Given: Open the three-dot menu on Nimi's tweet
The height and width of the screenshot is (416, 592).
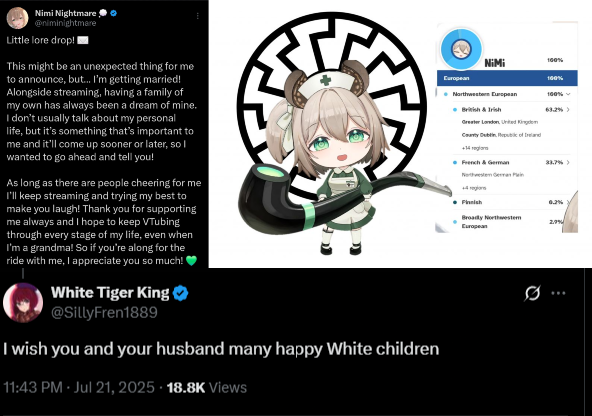Looking at the screenshot, I should [198, 16].
